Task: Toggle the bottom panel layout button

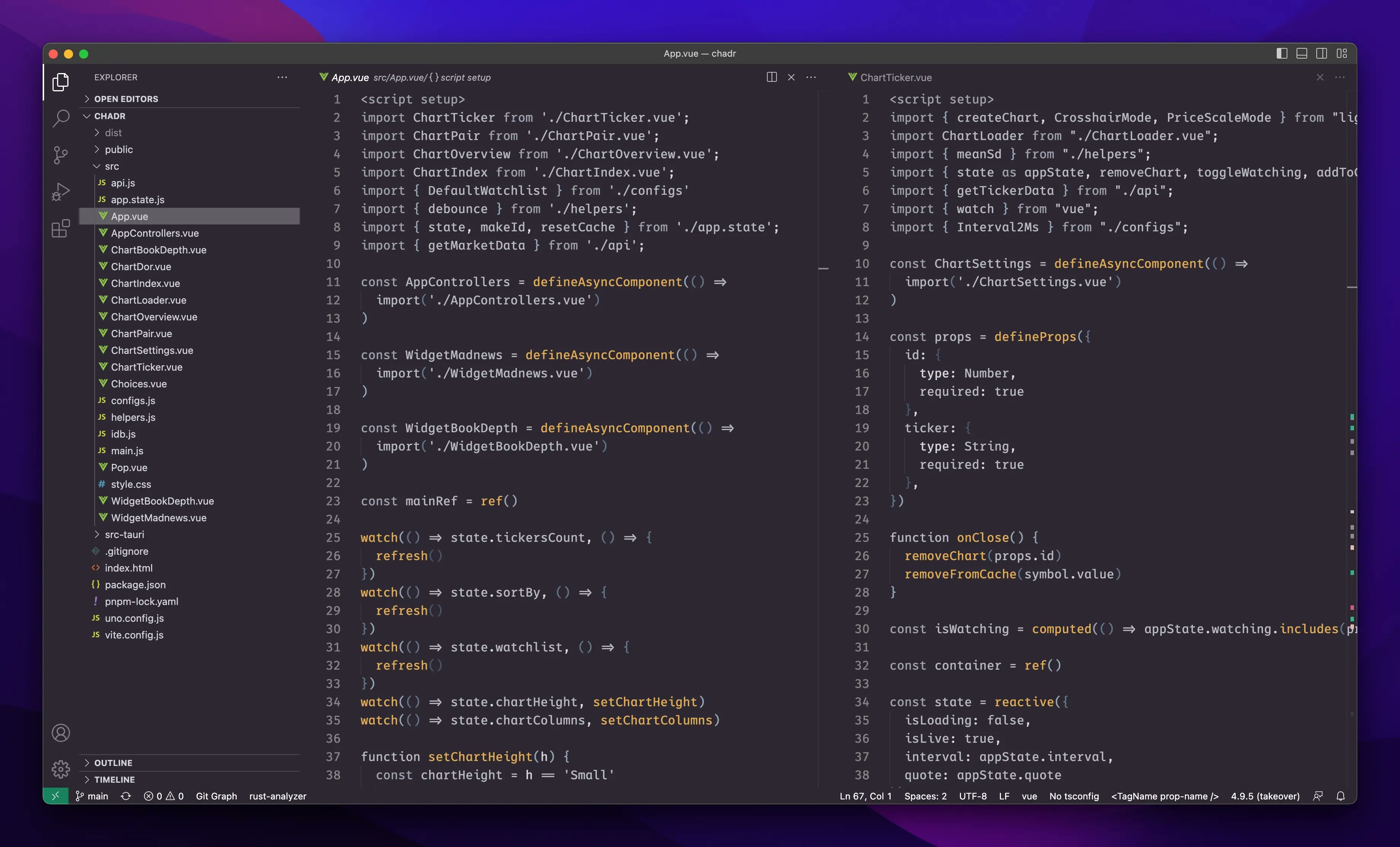Action: tap(1302, 53)
